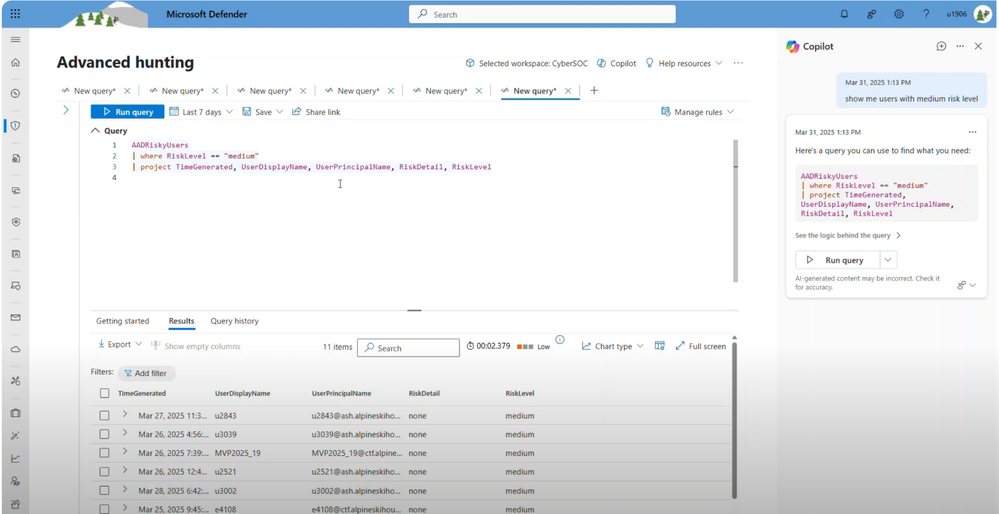This screenshot has width=999, height=514.
Task: Switch to Getting started tab
Action: 122,321
